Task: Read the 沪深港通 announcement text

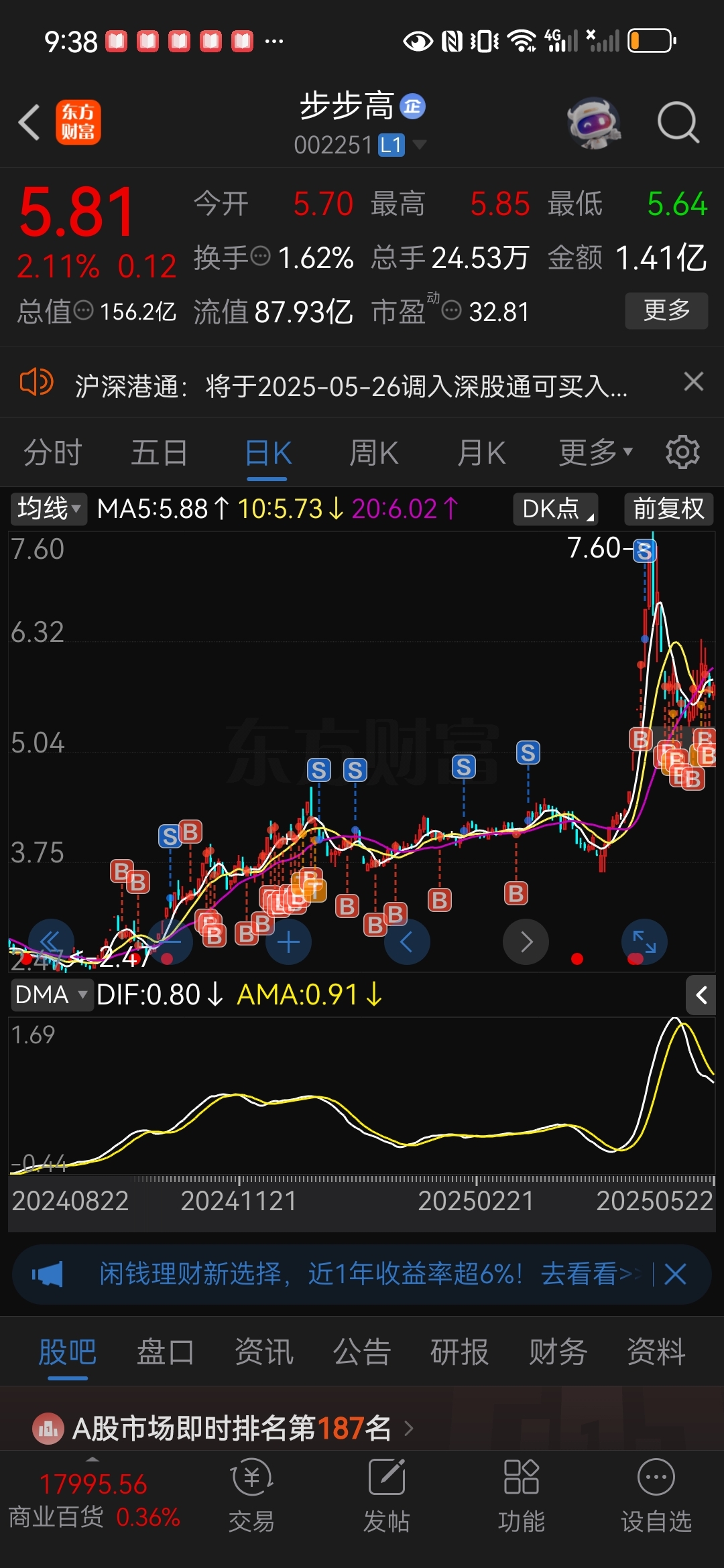Action: [x=351, y=386]
